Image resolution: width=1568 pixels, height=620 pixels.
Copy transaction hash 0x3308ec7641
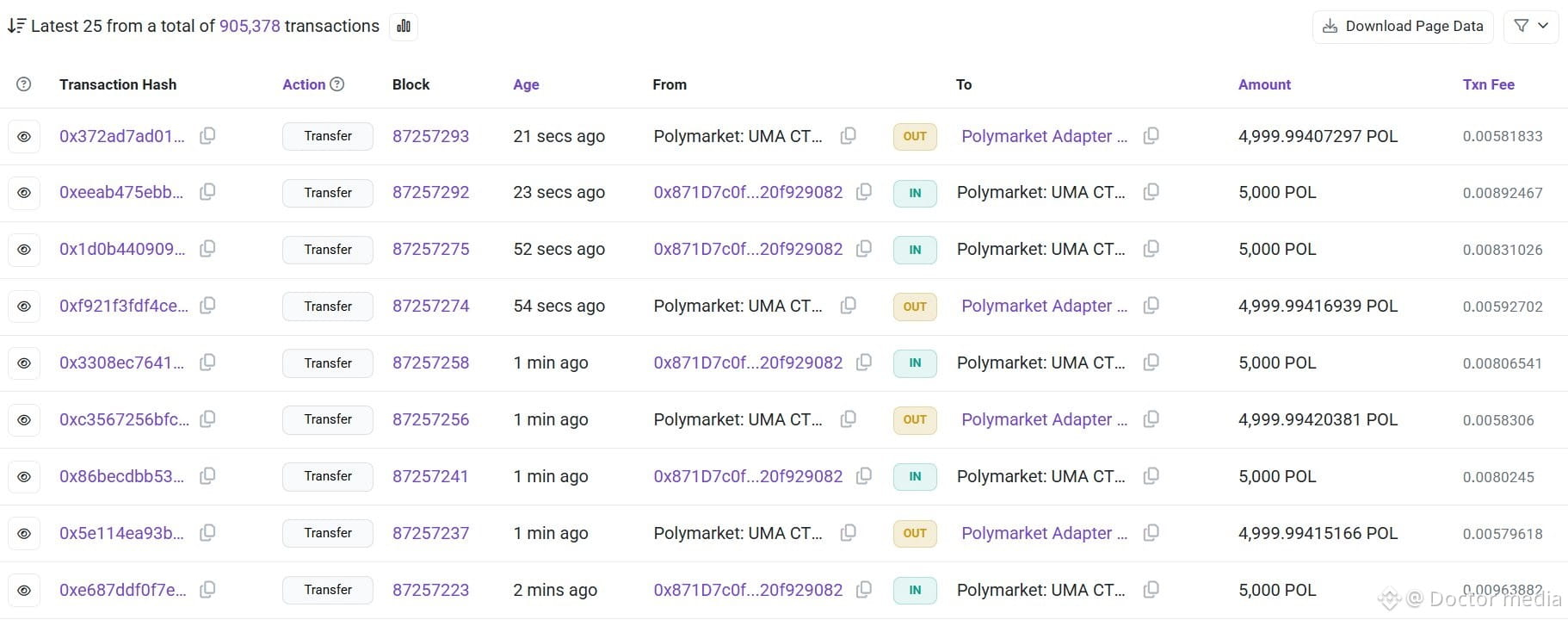pos(207,363)
